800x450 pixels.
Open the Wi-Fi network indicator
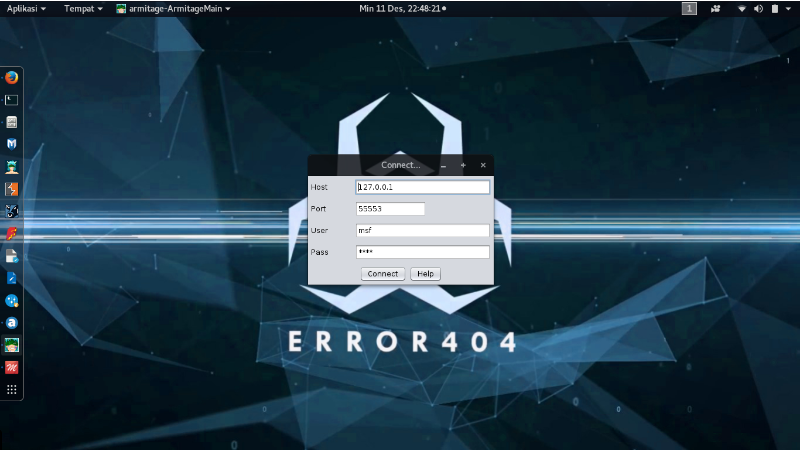pyautogui.click(x=742, y=9)
